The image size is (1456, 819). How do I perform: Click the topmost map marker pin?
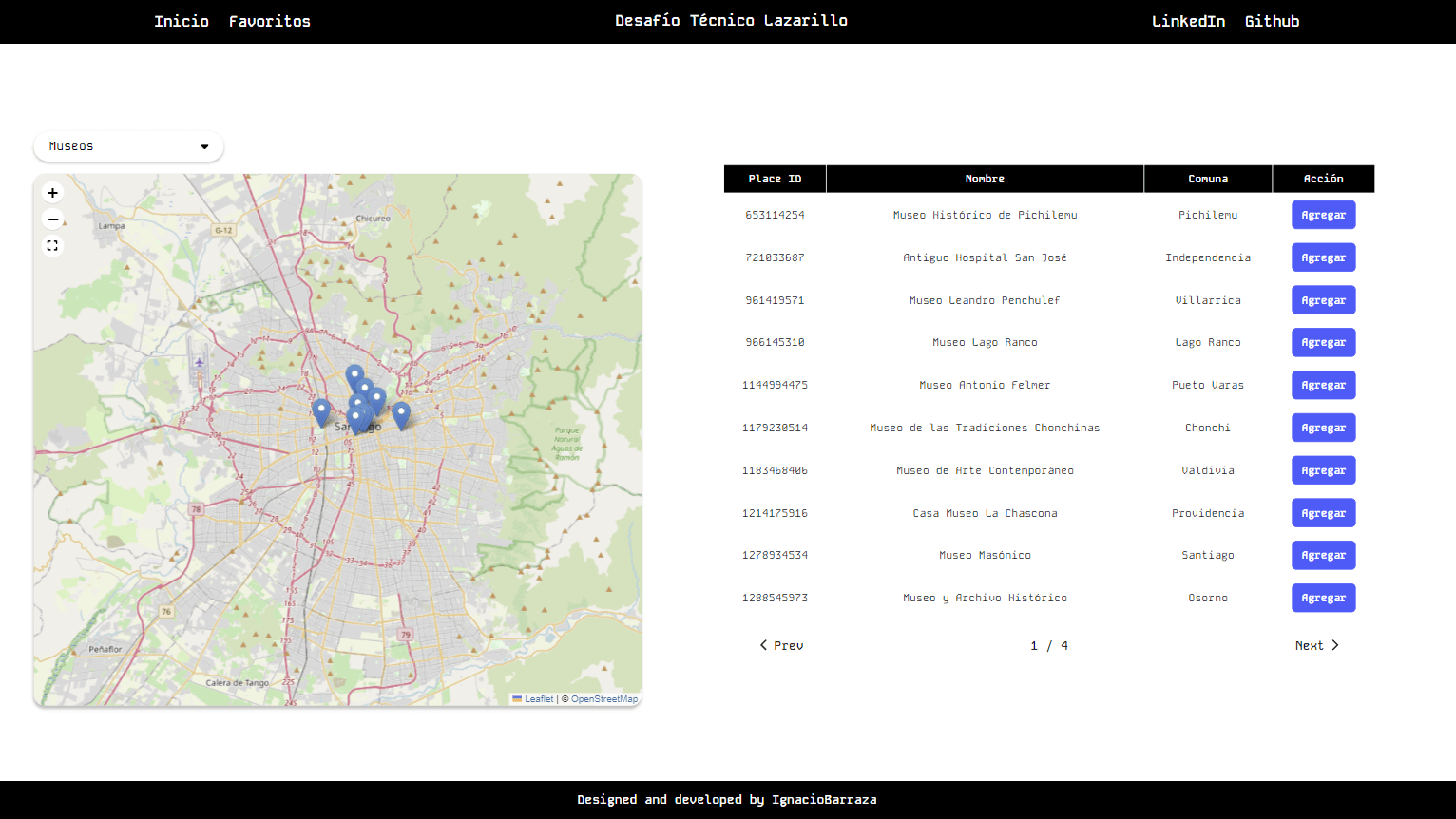(x=354, y=376)
